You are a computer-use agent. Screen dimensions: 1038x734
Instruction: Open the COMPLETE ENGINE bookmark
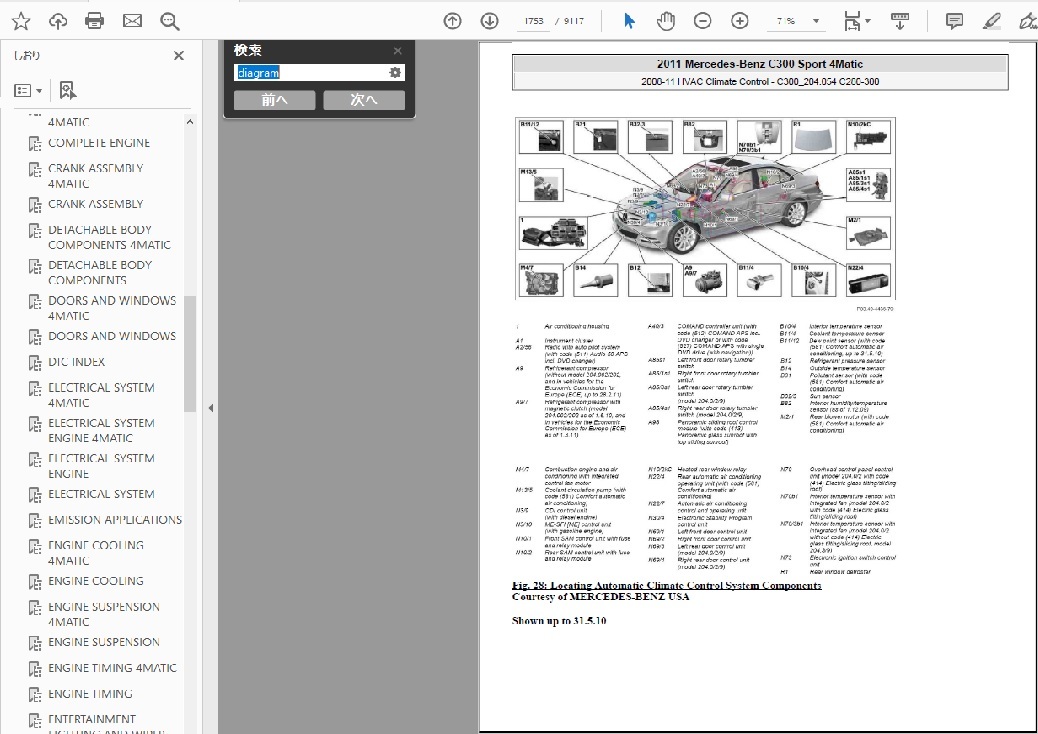[x=99, y=143]
